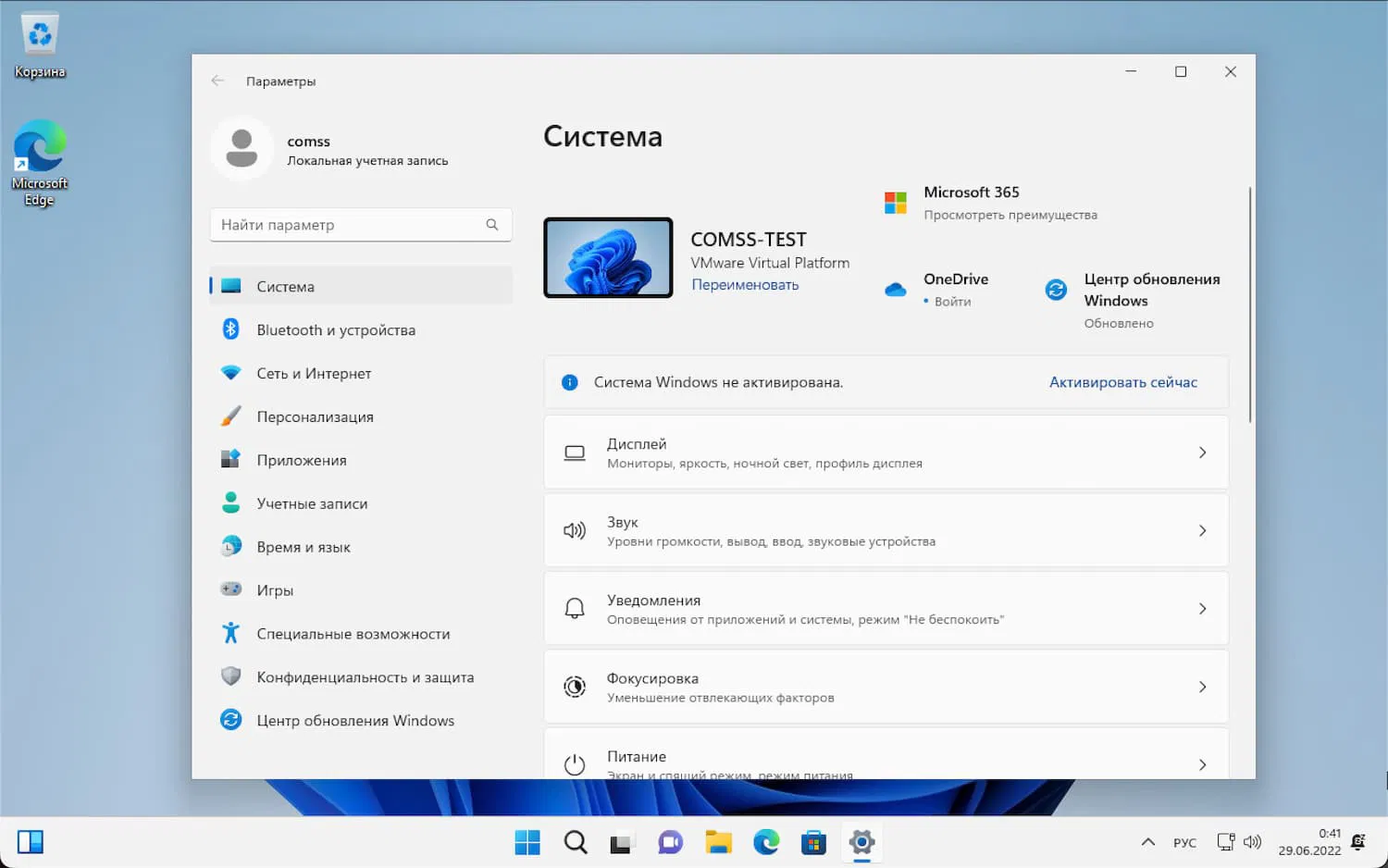Select Приложения in the sidebar menu
1388x868 pixels.
302,460
